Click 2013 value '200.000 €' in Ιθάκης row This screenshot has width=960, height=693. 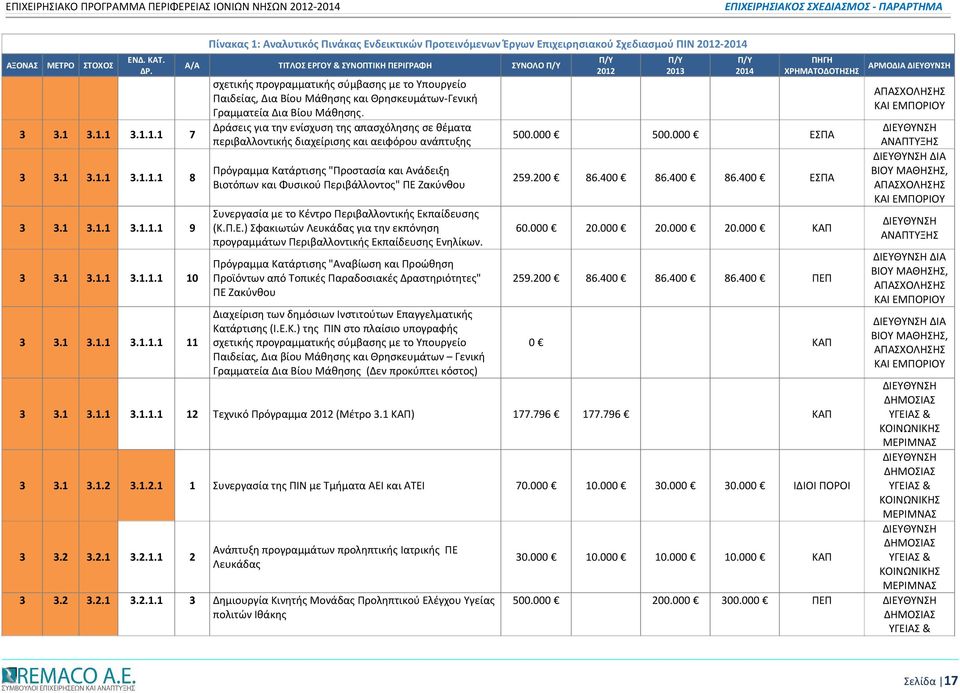click(x=675, y=601)
